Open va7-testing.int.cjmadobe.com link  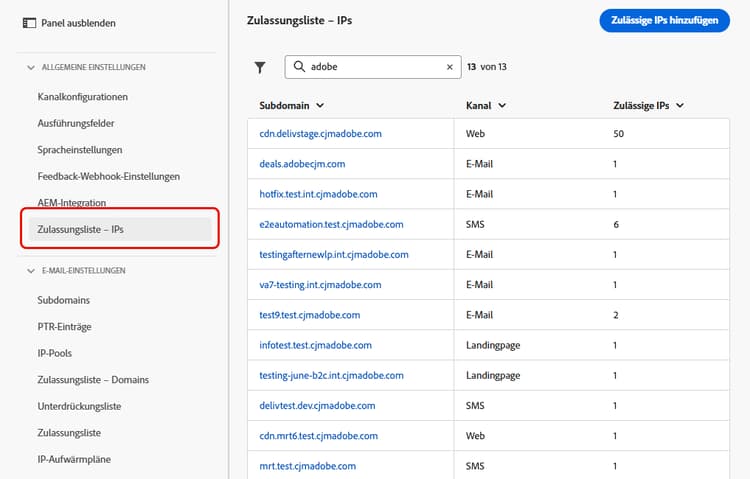click(x=320, y=285)
